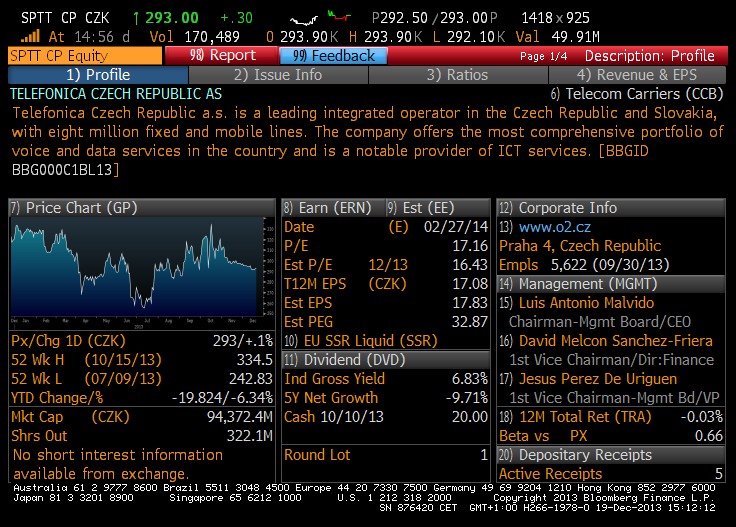This screenshot has width=736, height=527.
Task: Switch to the 4) Revenue & EPS tab
Action: [637, 75]
